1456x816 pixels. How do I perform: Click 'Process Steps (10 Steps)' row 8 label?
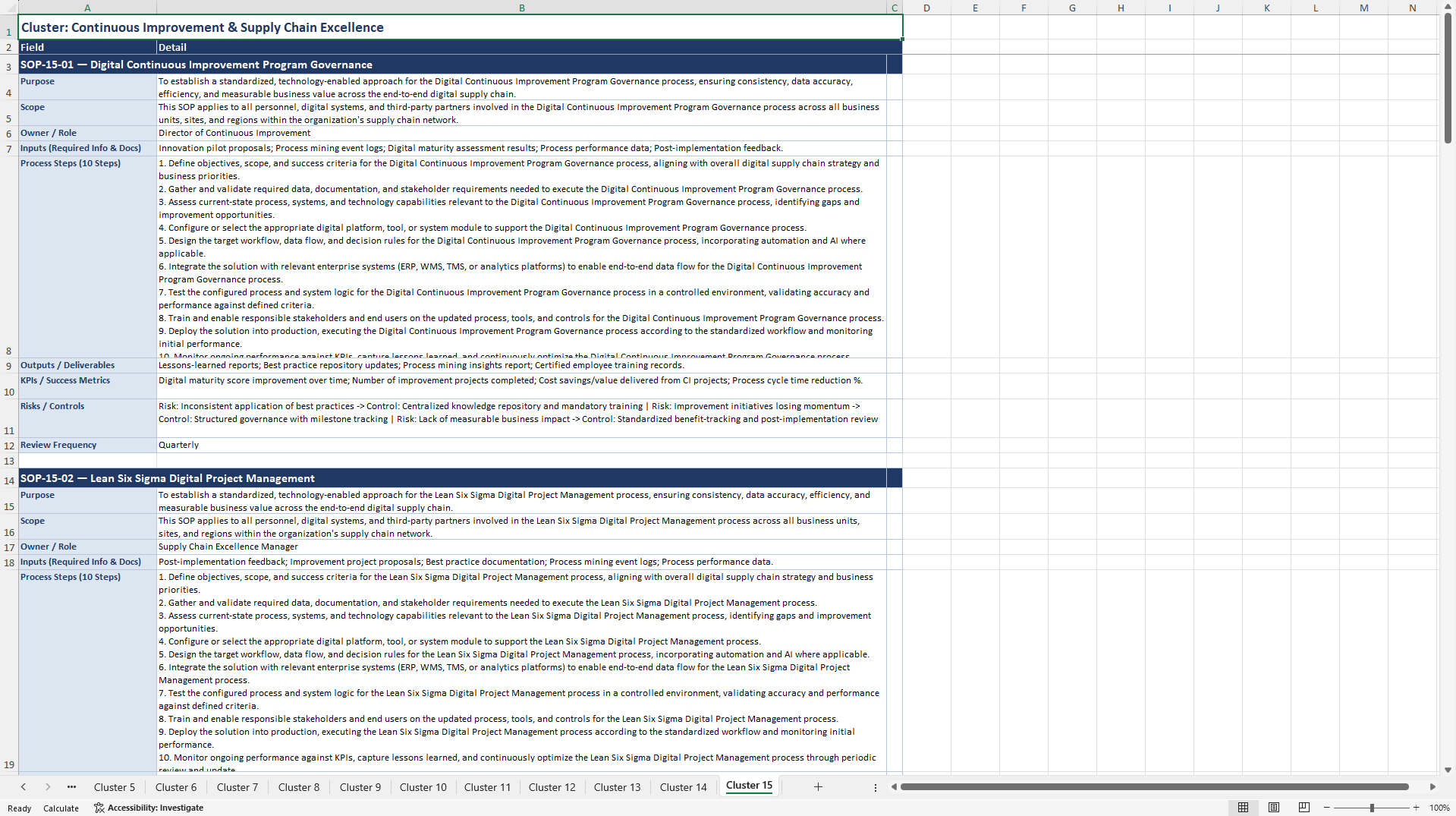(87, 257)
